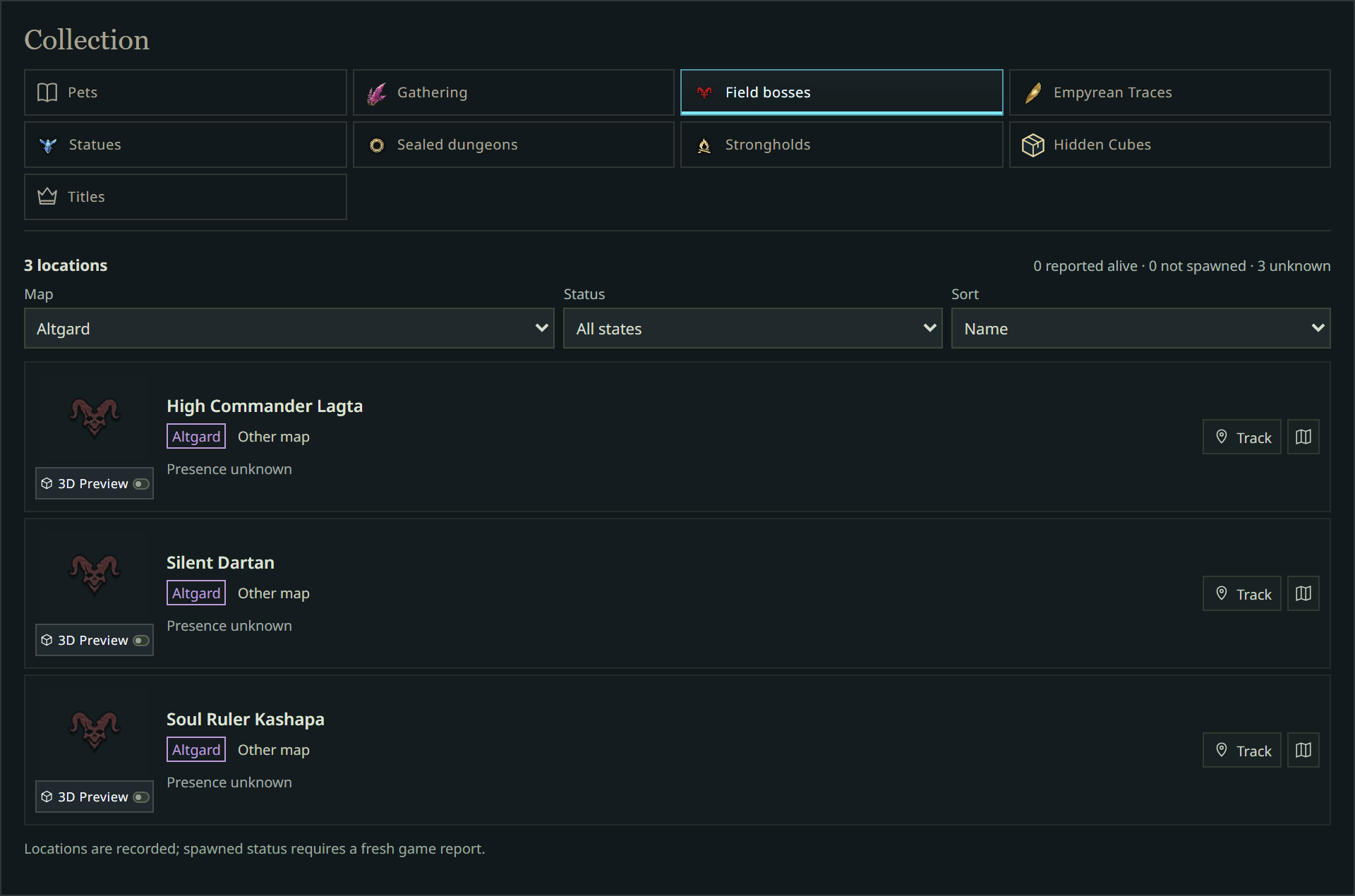Click the Collection page heading
1355x896 pixels.
coord(87,40)
